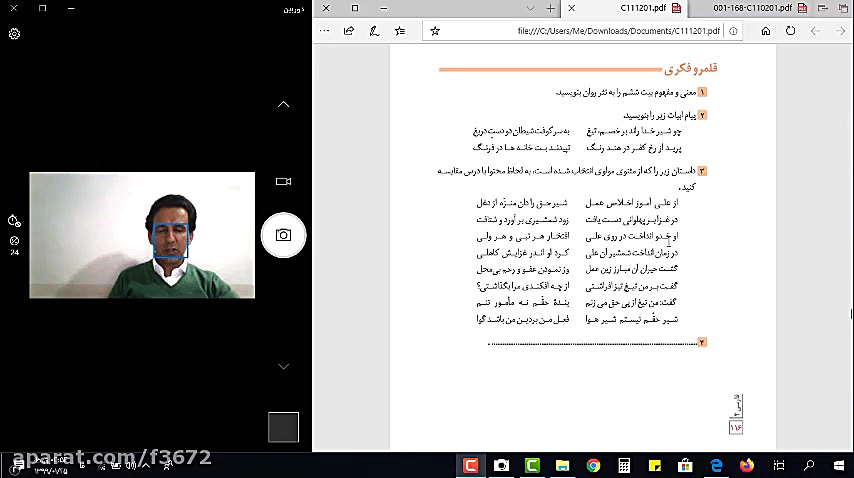
Task: Click the Set tabs aside icon
Action: click(x=823, y=8)
